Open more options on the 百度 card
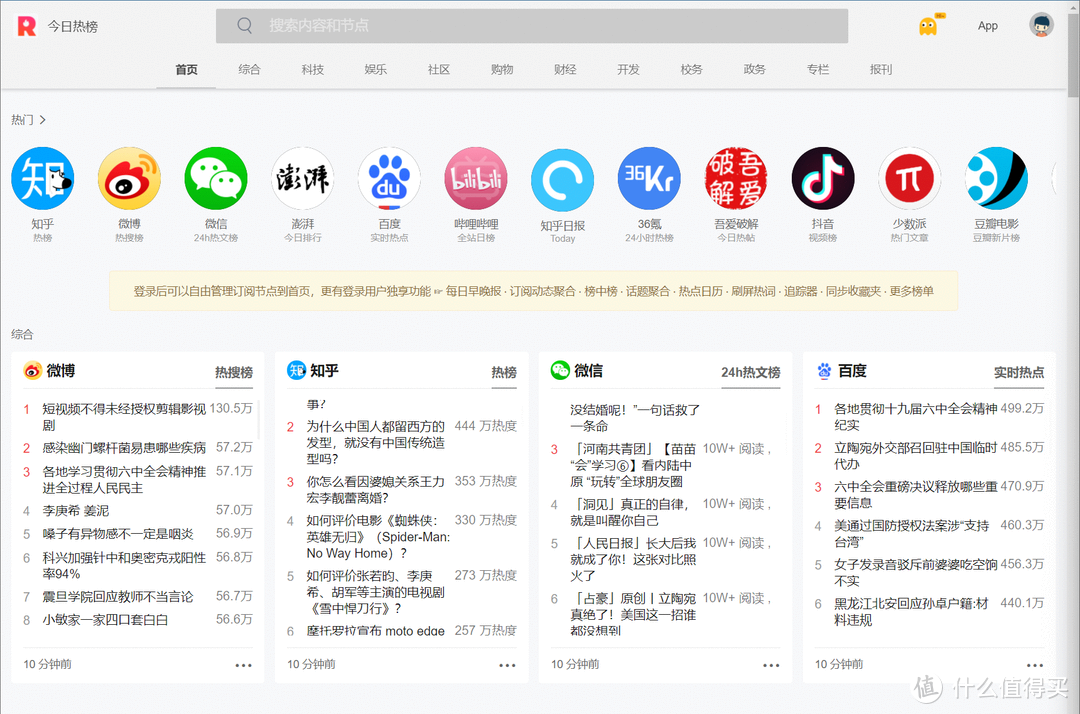1080x714 pixels. (x=1035, y=665)
